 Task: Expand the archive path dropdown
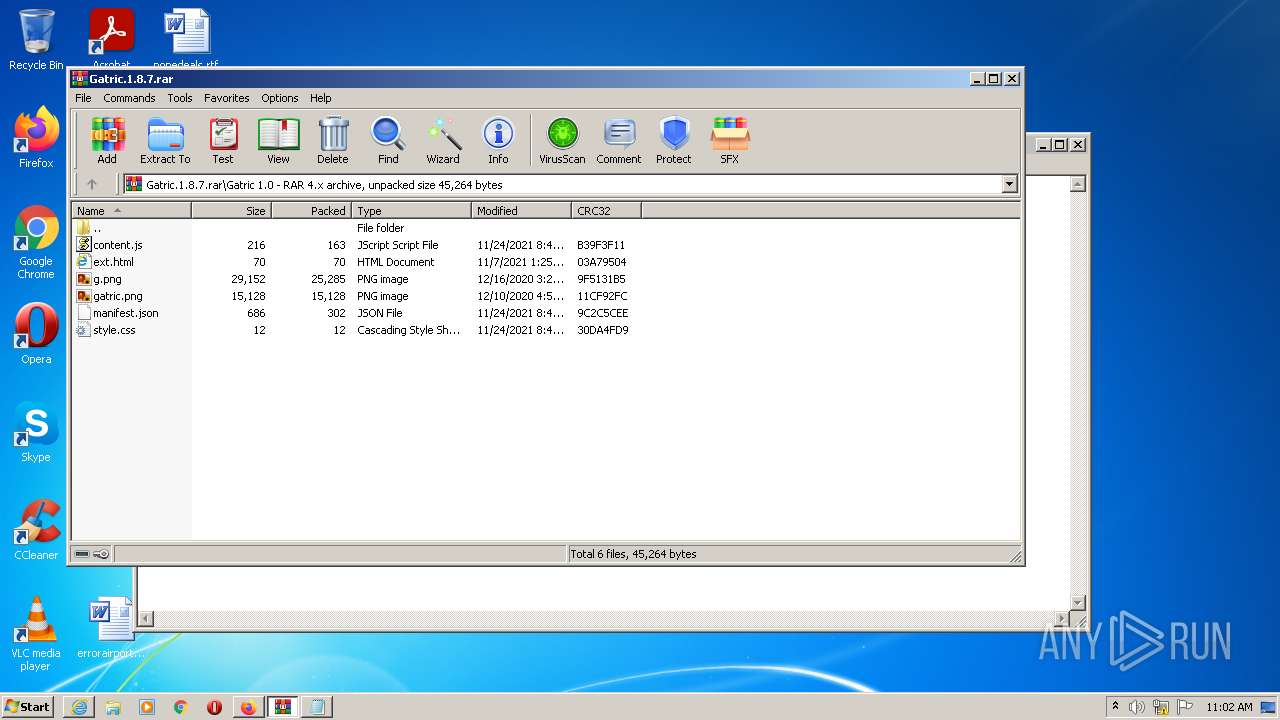pyautogui.click(x=1009, y=184)
